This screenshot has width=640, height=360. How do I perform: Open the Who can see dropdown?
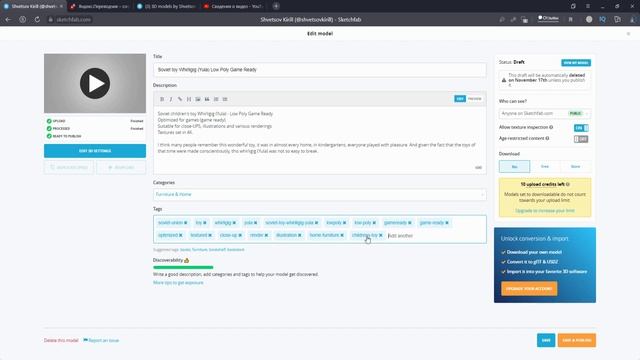(544, 113)
